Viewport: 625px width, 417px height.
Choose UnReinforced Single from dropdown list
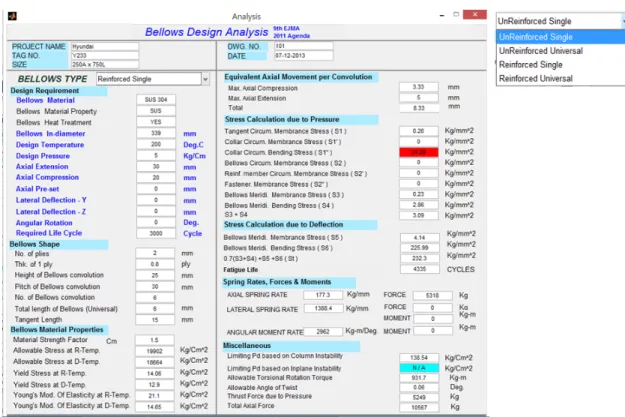561,37
